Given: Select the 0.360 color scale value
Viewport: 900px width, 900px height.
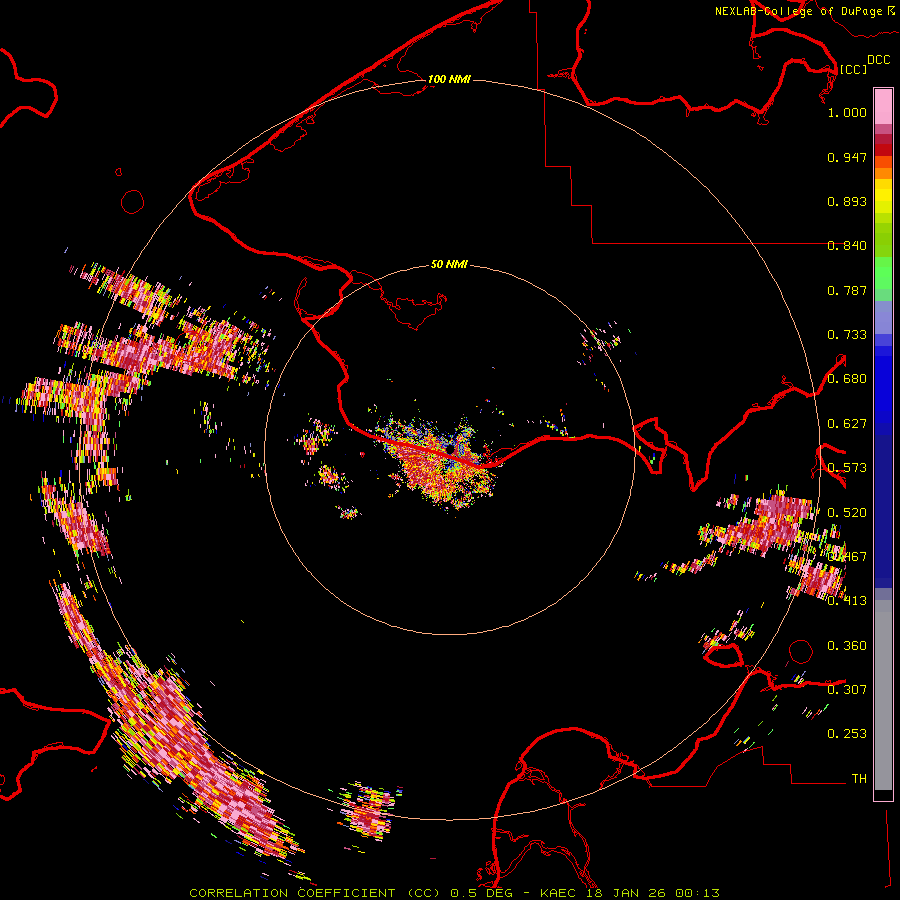Looking at the screenshot, I should 847,646.
